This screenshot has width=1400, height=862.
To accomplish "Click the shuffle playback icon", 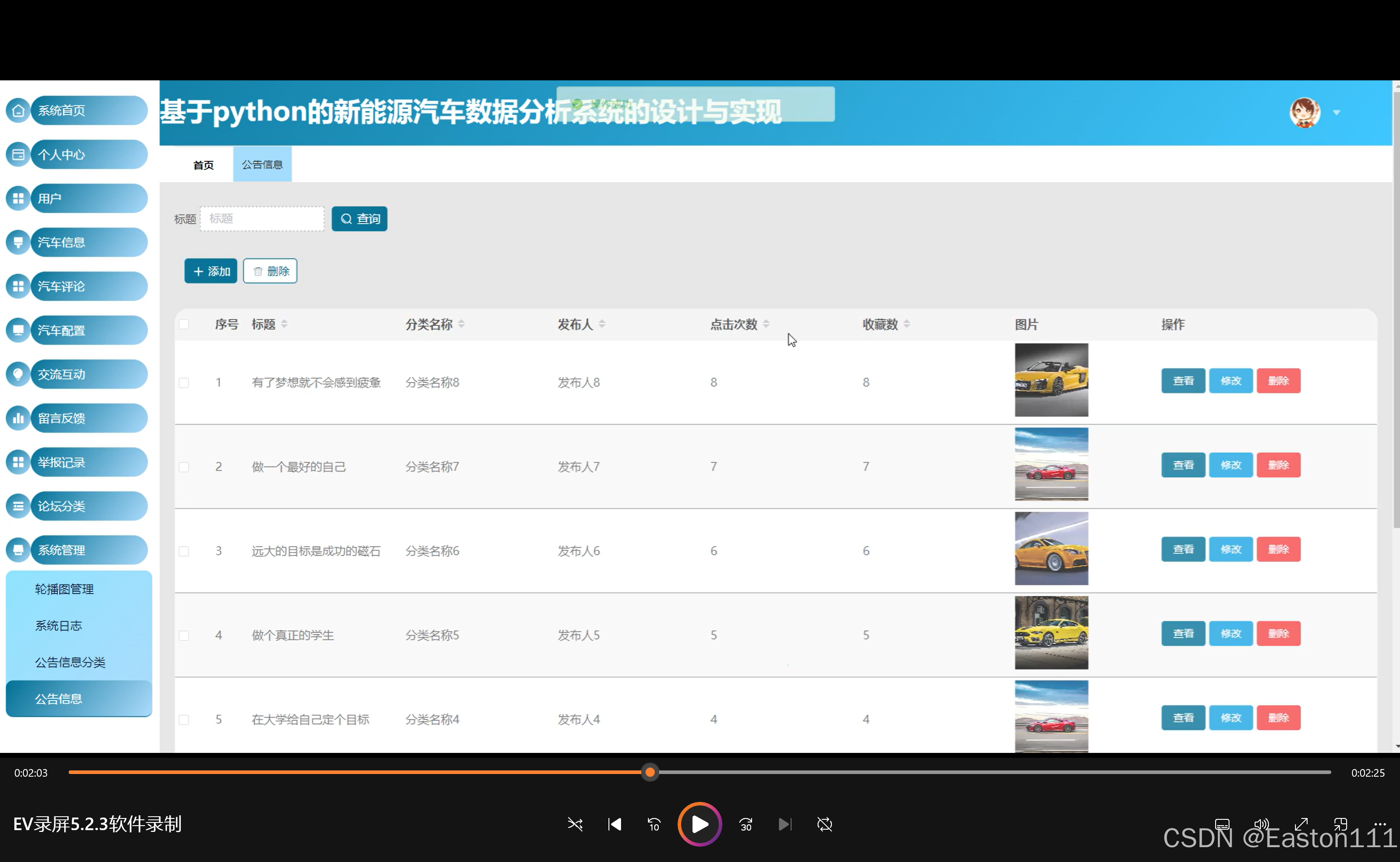I will (575, 824).
